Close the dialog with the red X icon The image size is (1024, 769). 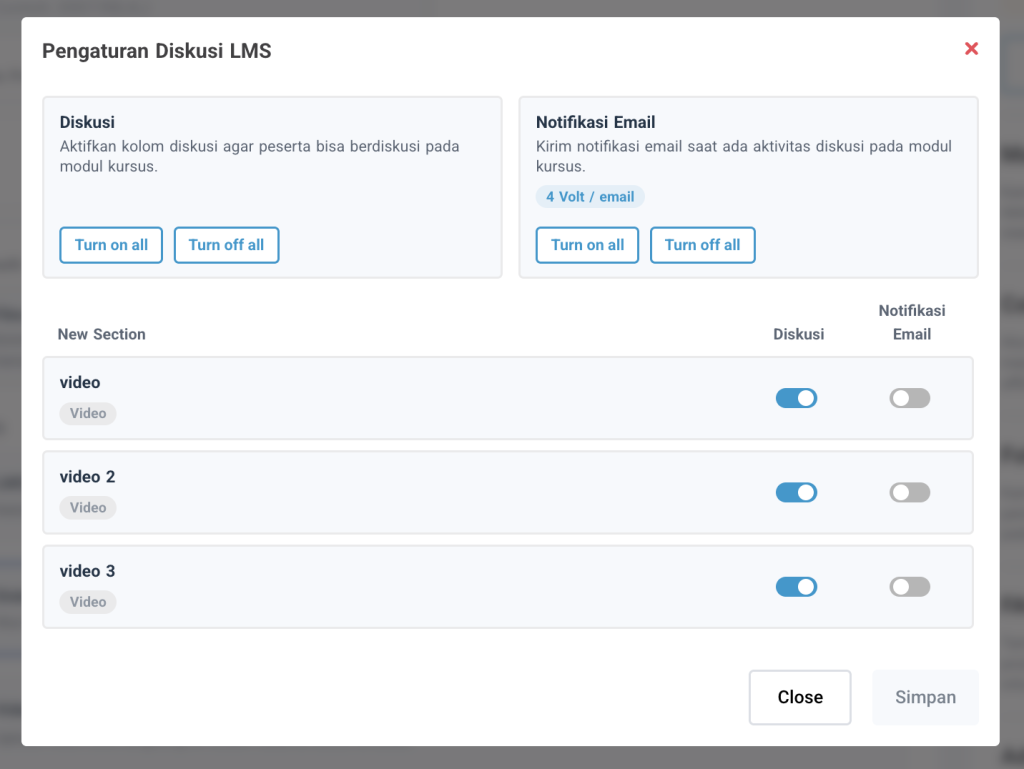click(971, 49)
